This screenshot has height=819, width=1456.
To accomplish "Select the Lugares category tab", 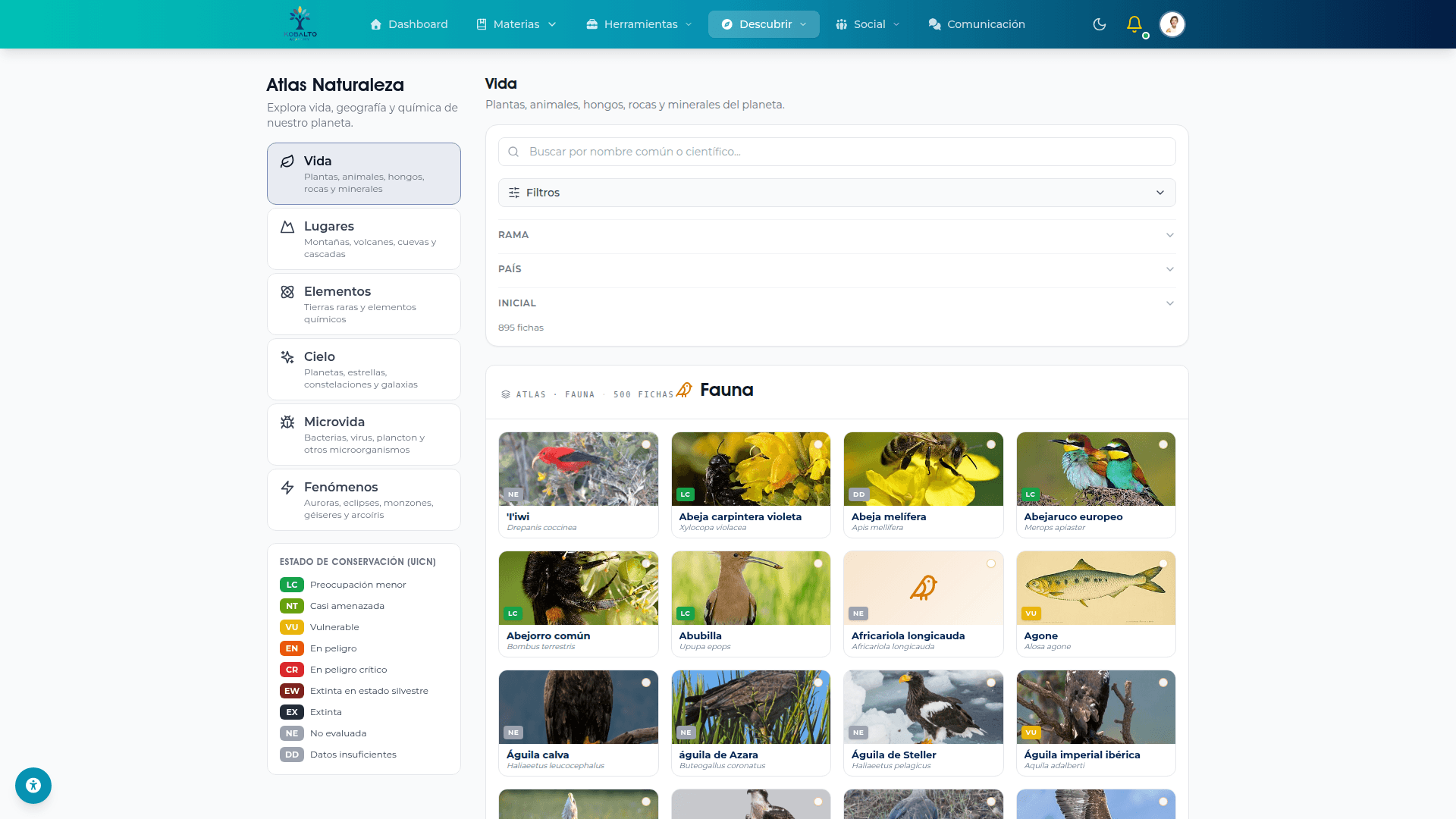I will tap(364, 239).
